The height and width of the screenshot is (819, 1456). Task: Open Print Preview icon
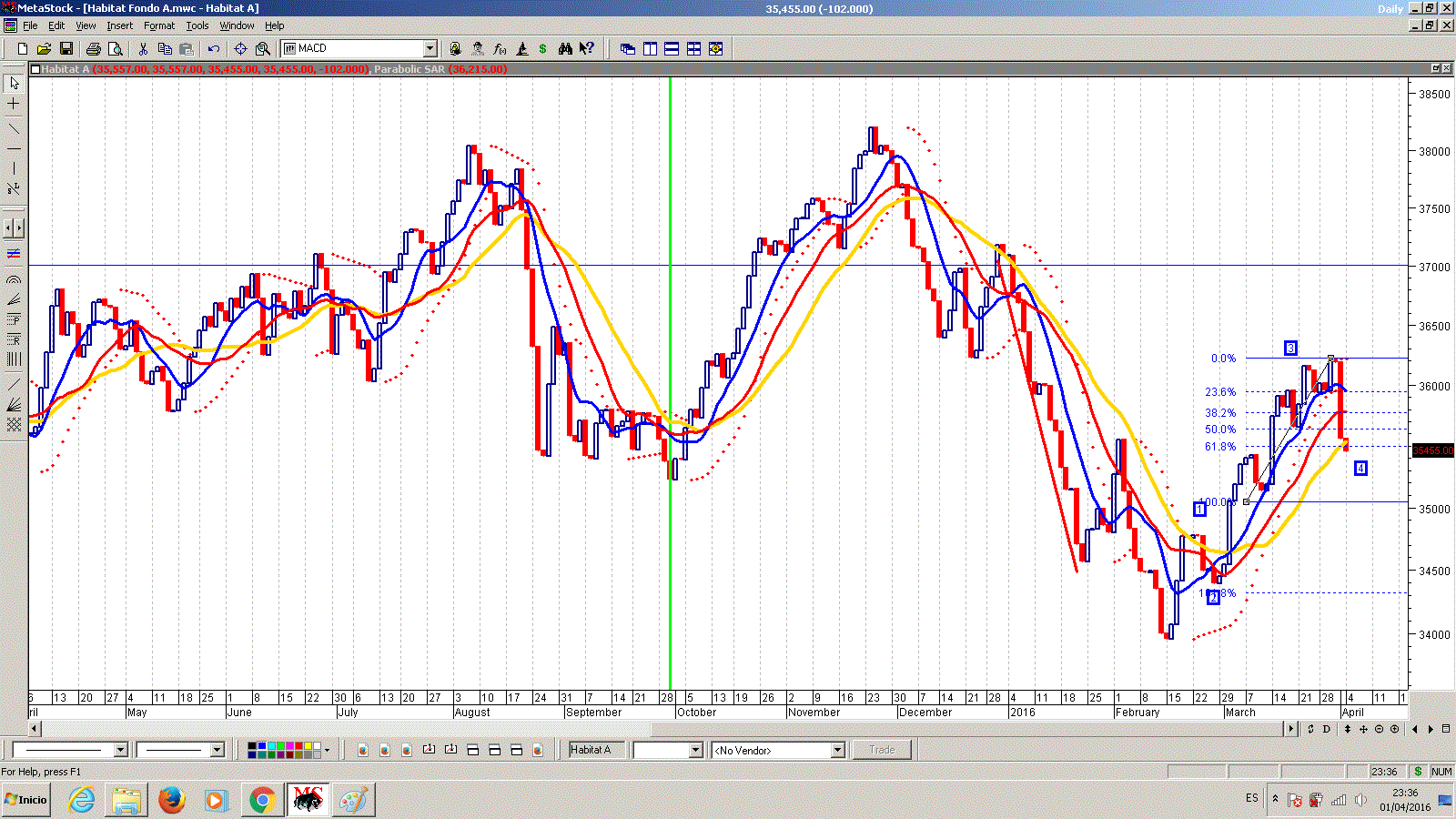115,48
